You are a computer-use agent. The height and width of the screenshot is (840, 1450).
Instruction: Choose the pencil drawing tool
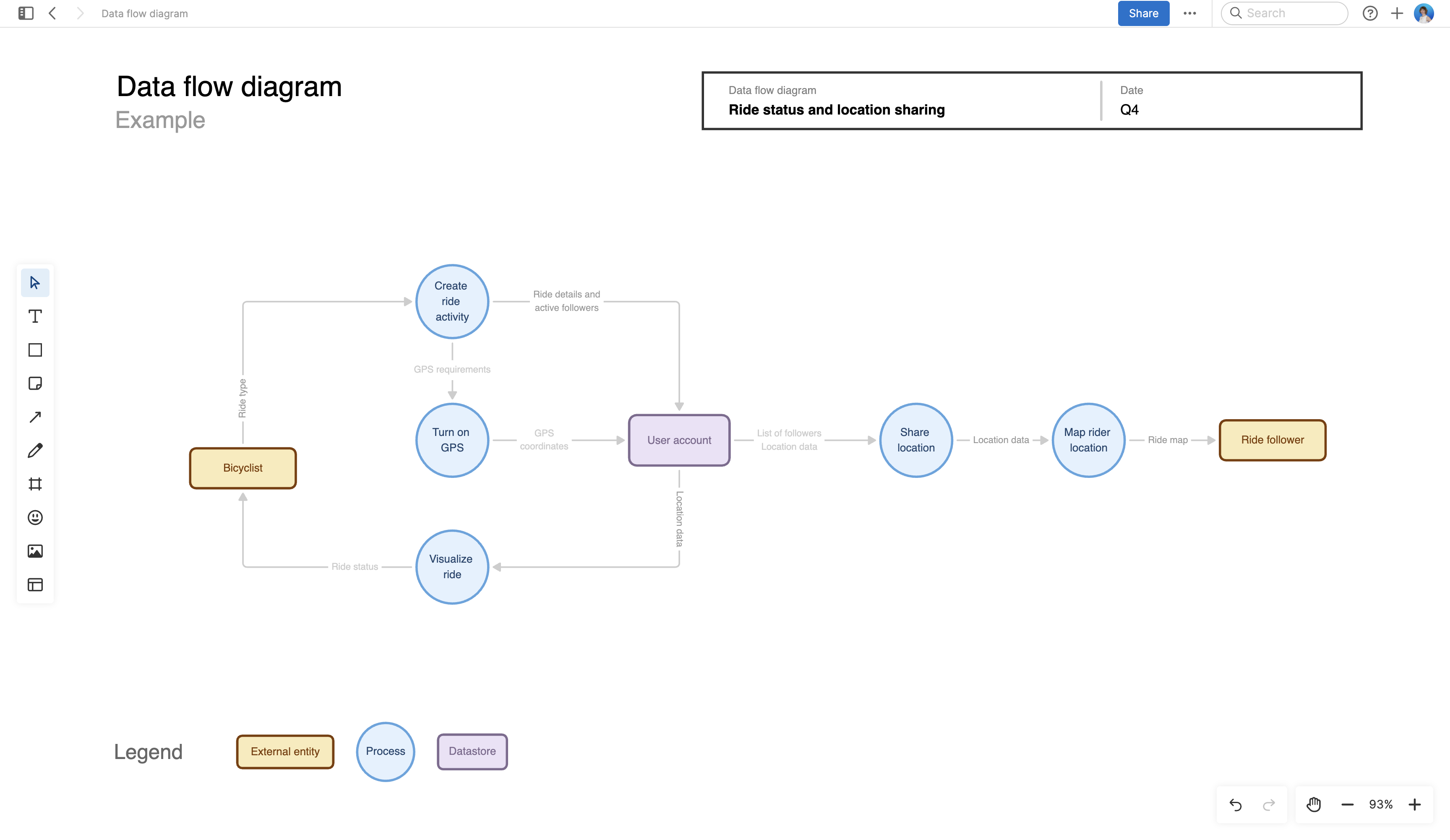point(35,450)
